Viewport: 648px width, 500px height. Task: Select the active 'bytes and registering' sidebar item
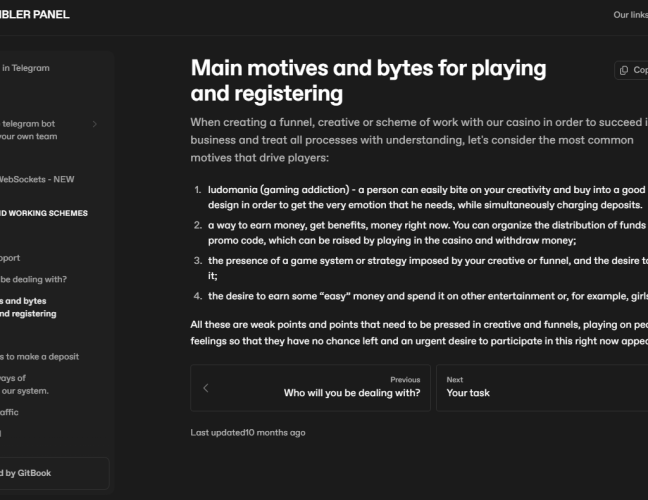(28, 307)
